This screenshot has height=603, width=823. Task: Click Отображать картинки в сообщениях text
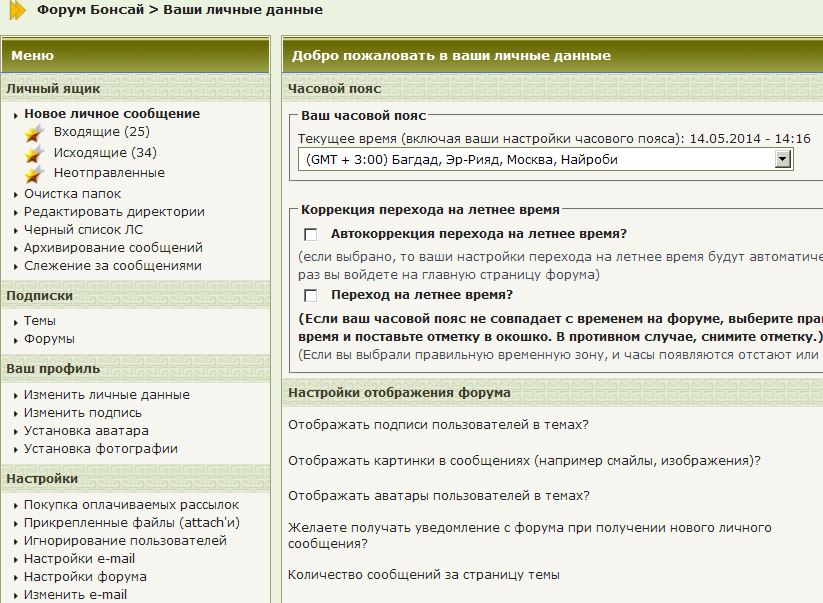coord(524,461)
